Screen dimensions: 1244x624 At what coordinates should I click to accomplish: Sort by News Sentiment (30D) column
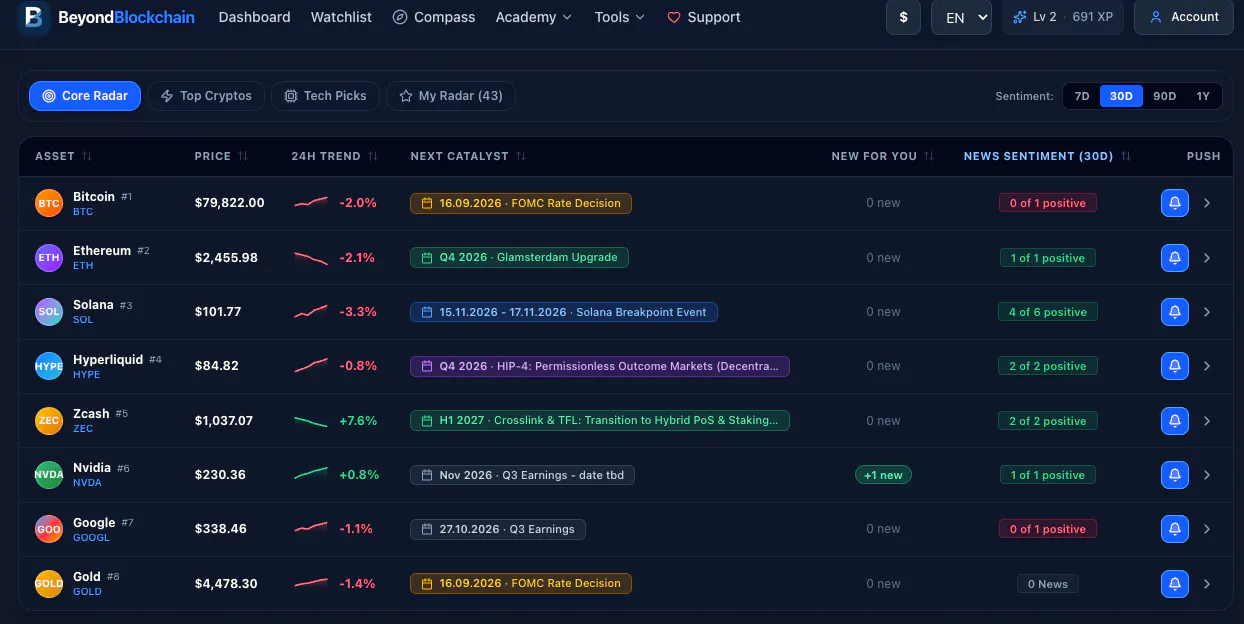[1047, 156]
